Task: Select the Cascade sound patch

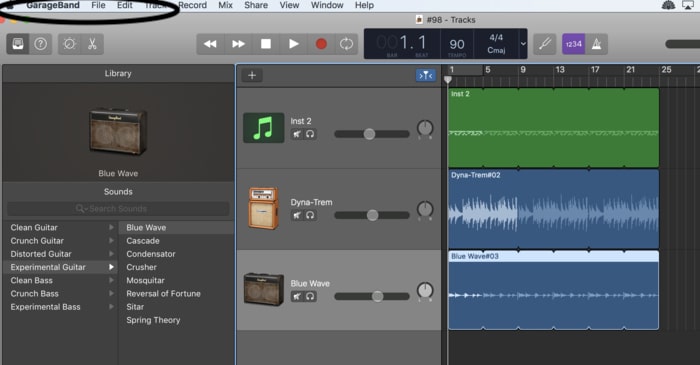Action: tap(176, 241)
